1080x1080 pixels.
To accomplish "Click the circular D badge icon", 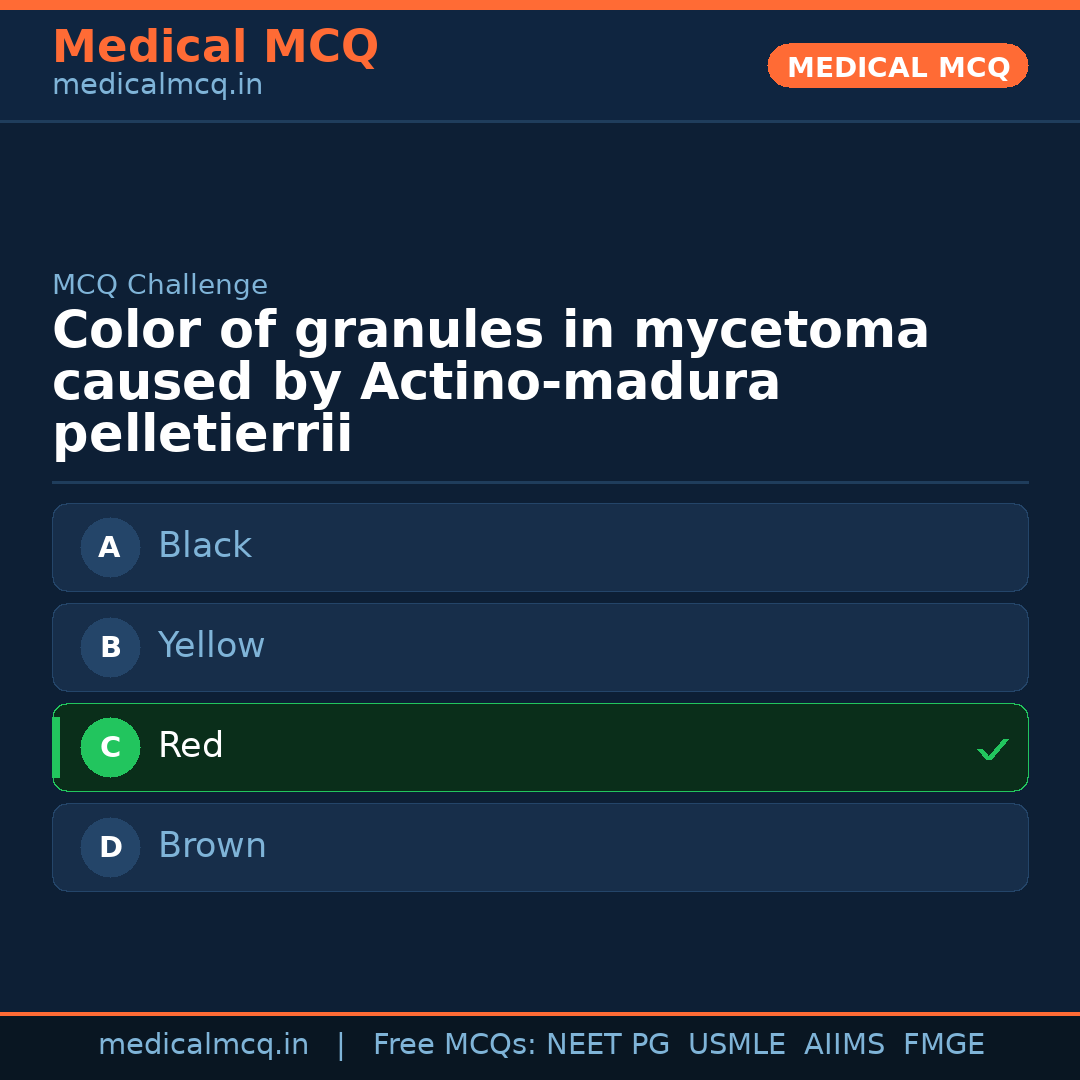I will 110,847.
